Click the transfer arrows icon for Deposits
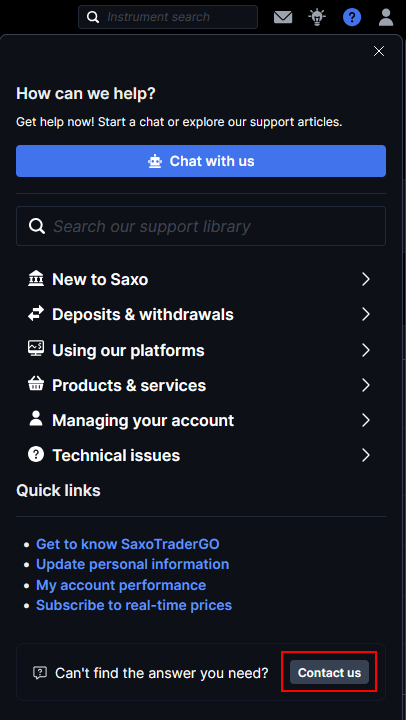Screen dimensions: 406x720 tap(36, 314)
